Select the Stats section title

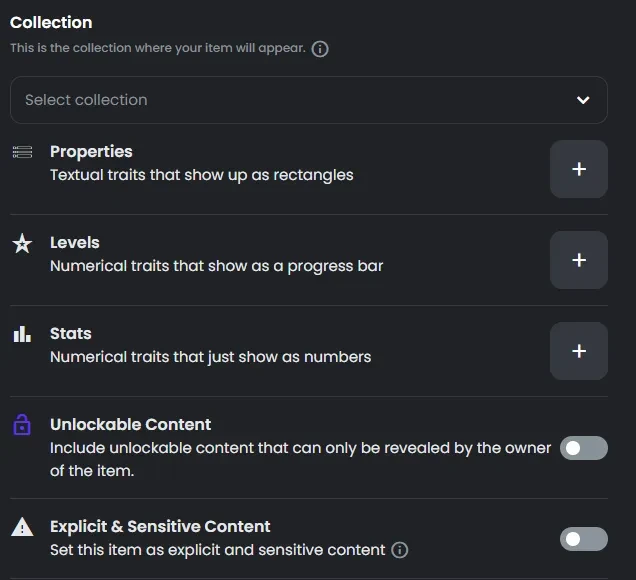tap(71, 333)
